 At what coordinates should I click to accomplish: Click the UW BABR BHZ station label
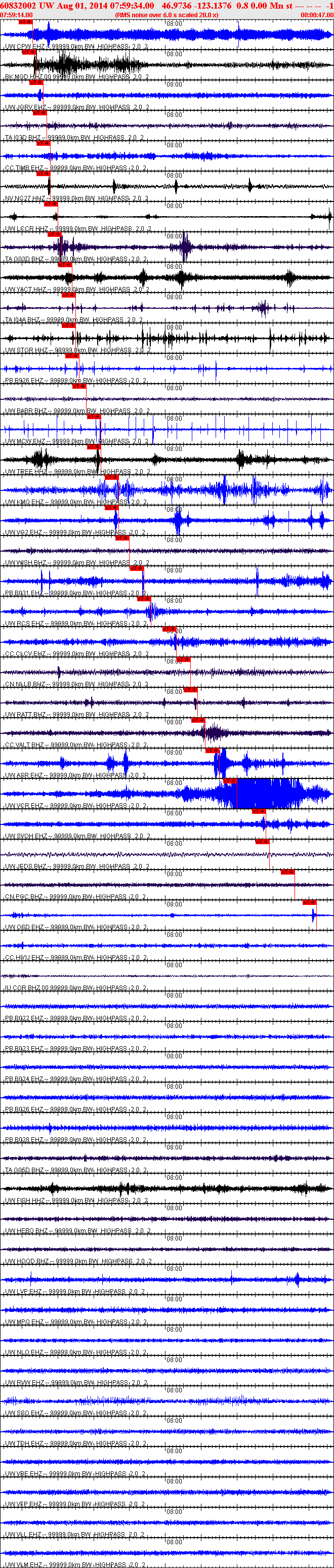(x=77, y=411)
